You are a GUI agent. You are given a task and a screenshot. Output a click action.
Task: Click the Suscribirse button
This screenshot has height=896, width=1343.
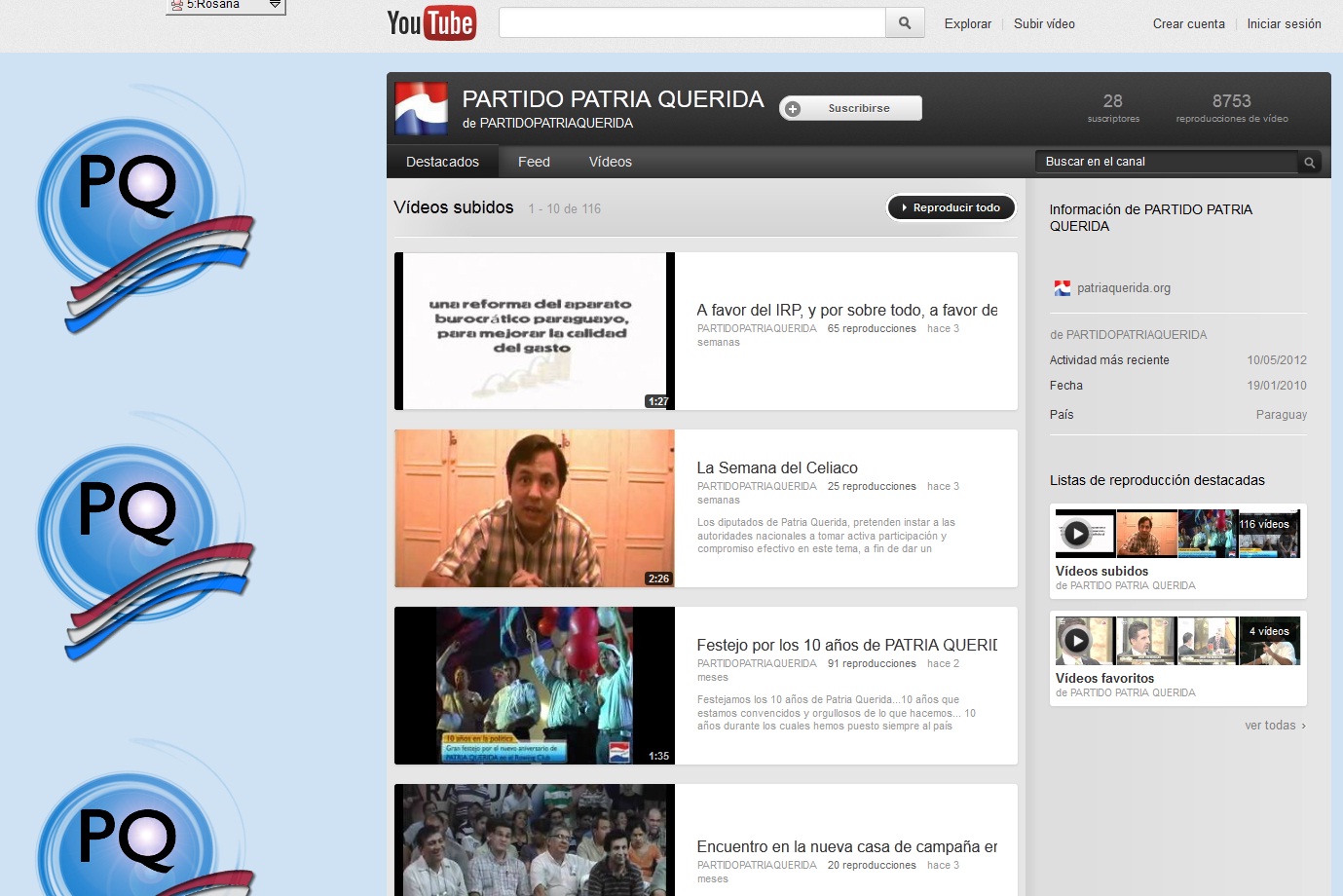[x=850, y=108]
